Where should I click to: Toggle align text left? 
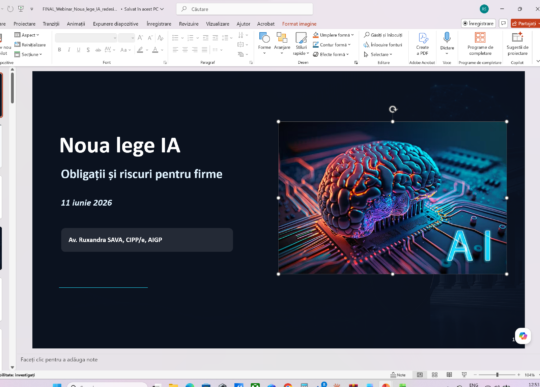175,50
